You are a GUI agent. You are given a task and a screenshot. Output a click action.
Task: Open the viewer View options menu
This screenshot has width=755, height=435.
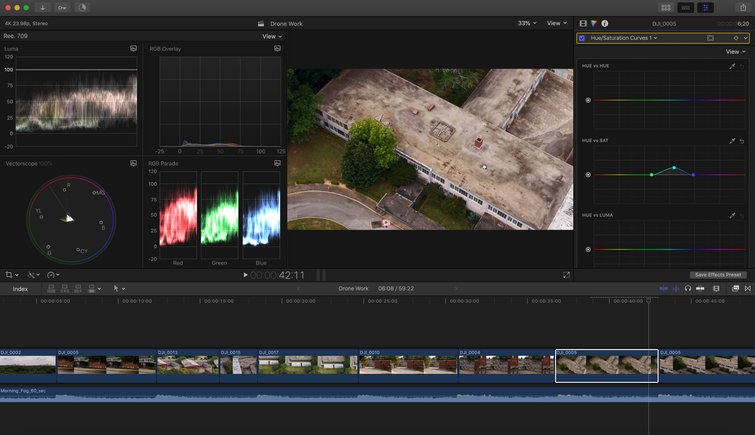point(558,23)
